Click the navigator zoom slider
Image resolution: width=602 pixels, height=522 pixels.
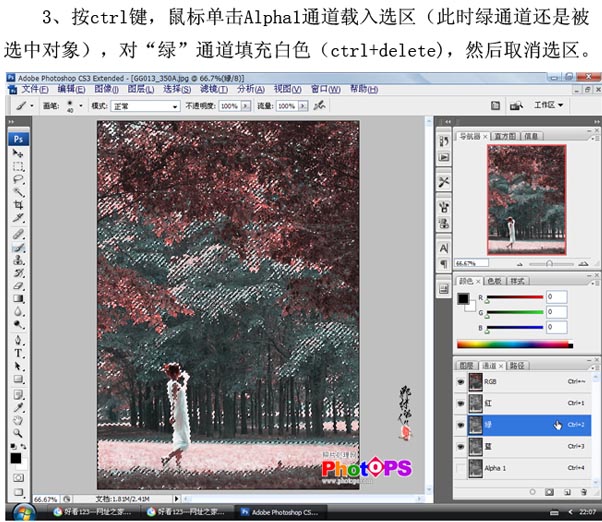pyautogui.click(x=550, y=264)
